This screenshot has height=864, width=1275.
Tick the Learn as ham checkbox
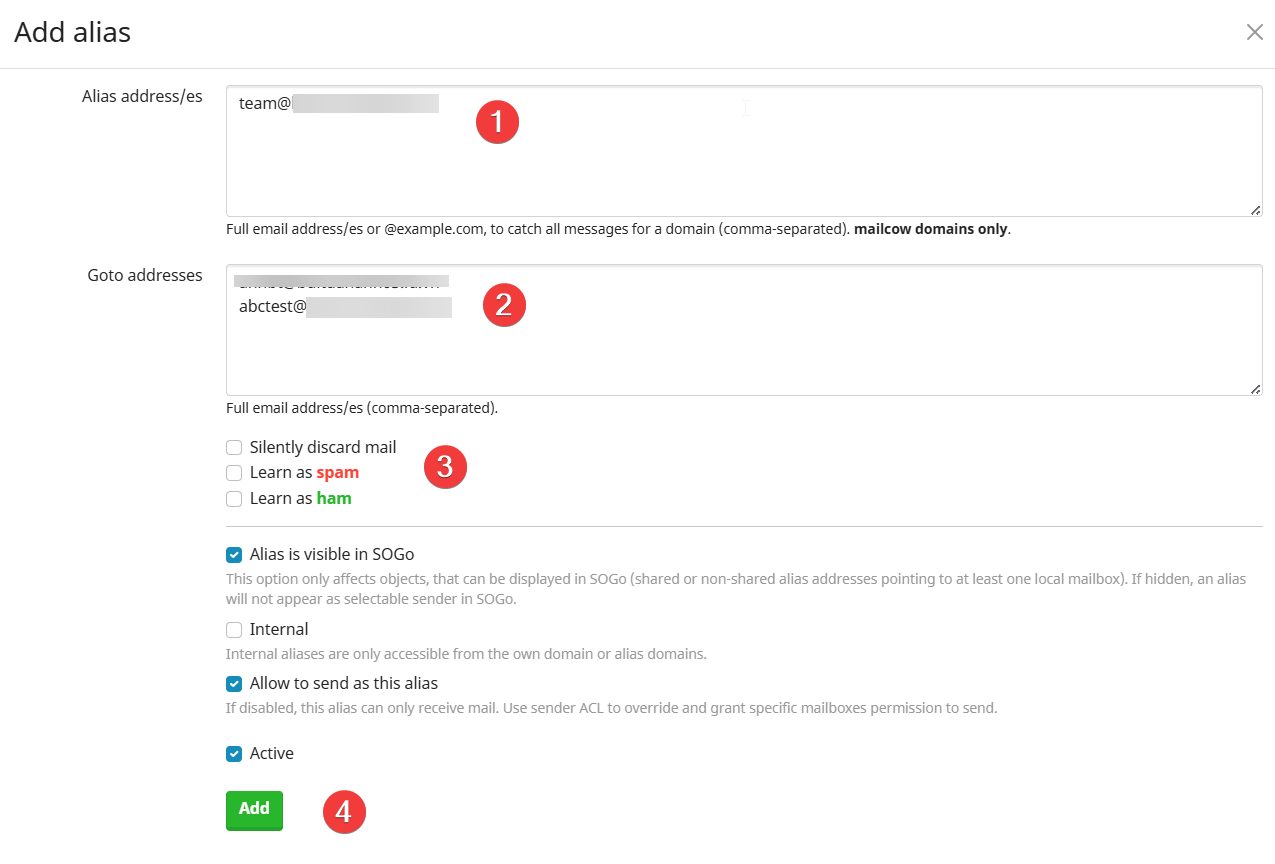(234, 499)
